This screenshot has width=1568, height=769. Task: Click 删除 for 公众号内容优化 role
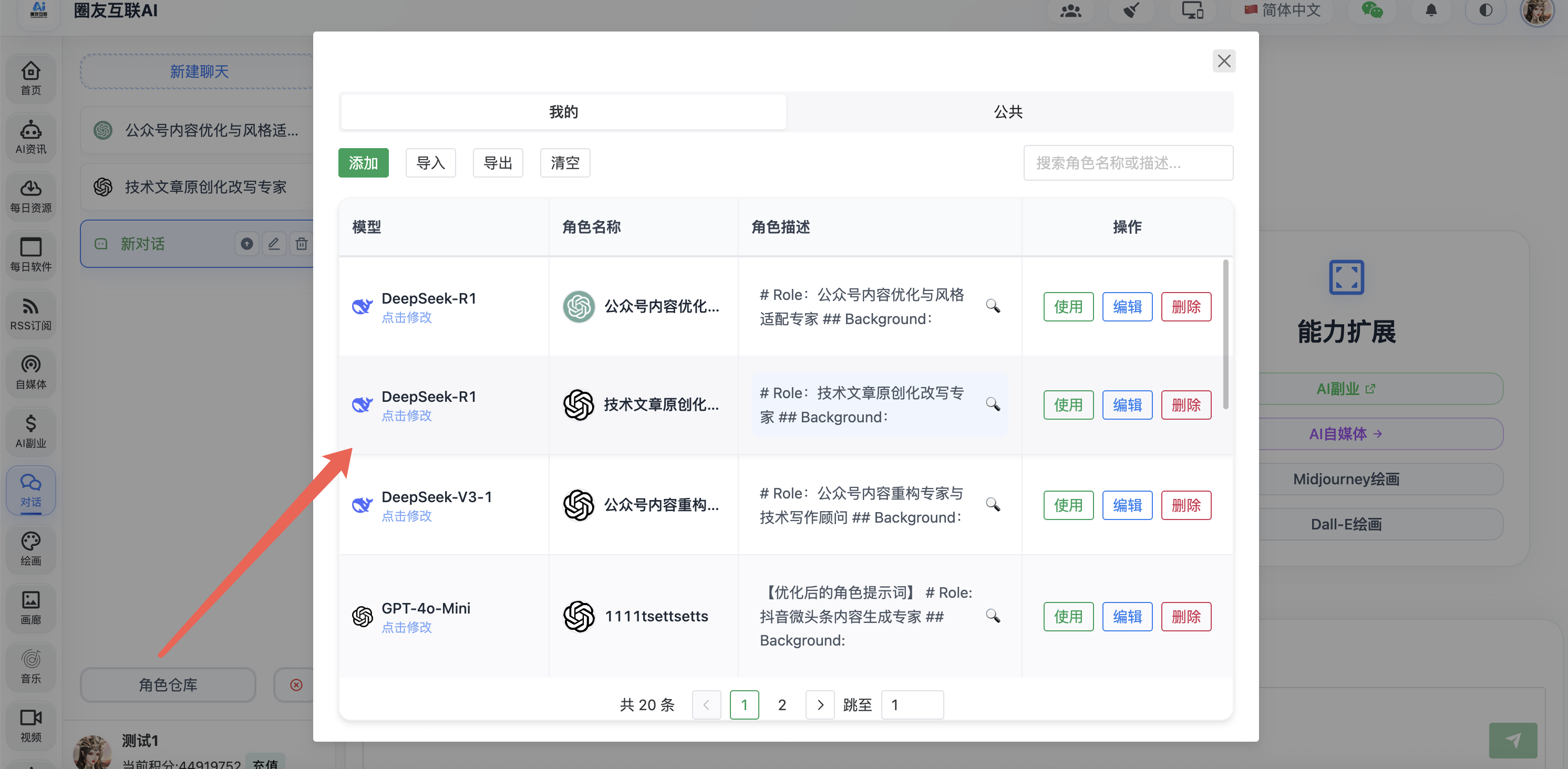coord(1186,307)
